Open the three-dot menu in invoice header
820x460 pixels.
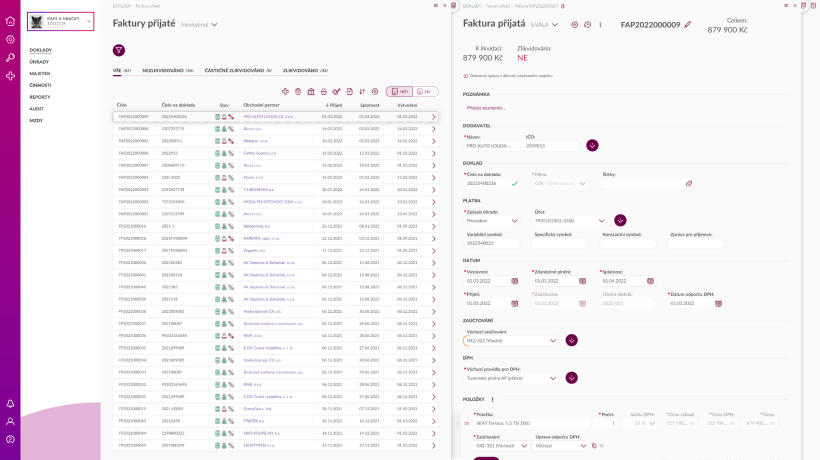[x=600, y=25]
